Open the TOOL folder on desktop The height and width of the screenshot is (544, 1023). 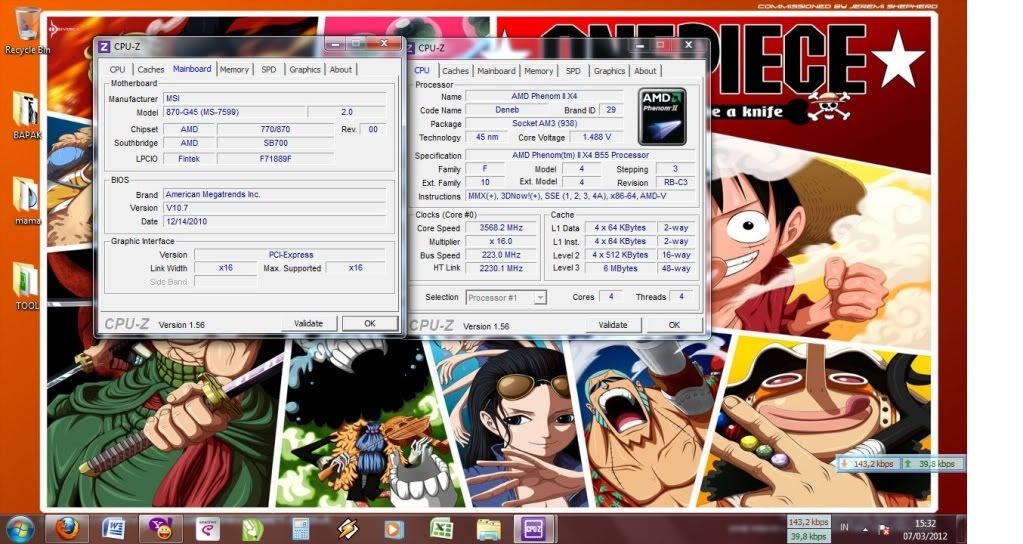27,286
